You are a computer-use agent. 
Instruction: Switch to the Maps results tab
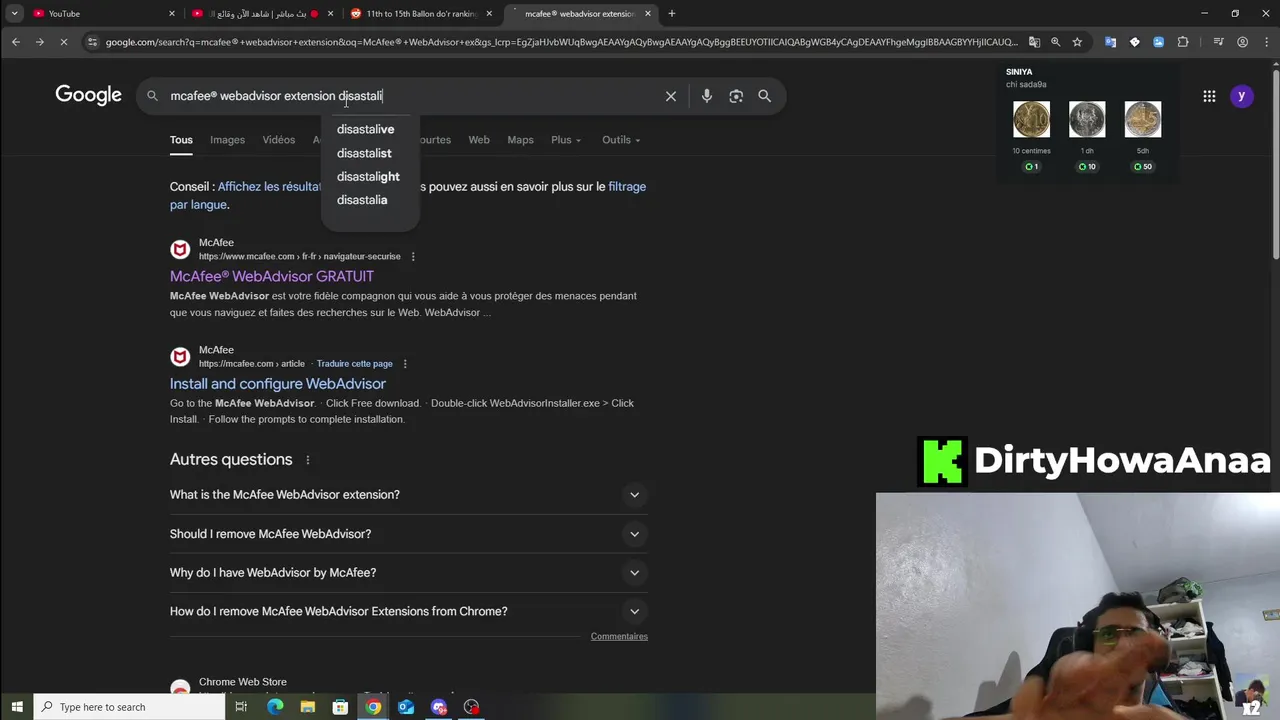[520, 140]
